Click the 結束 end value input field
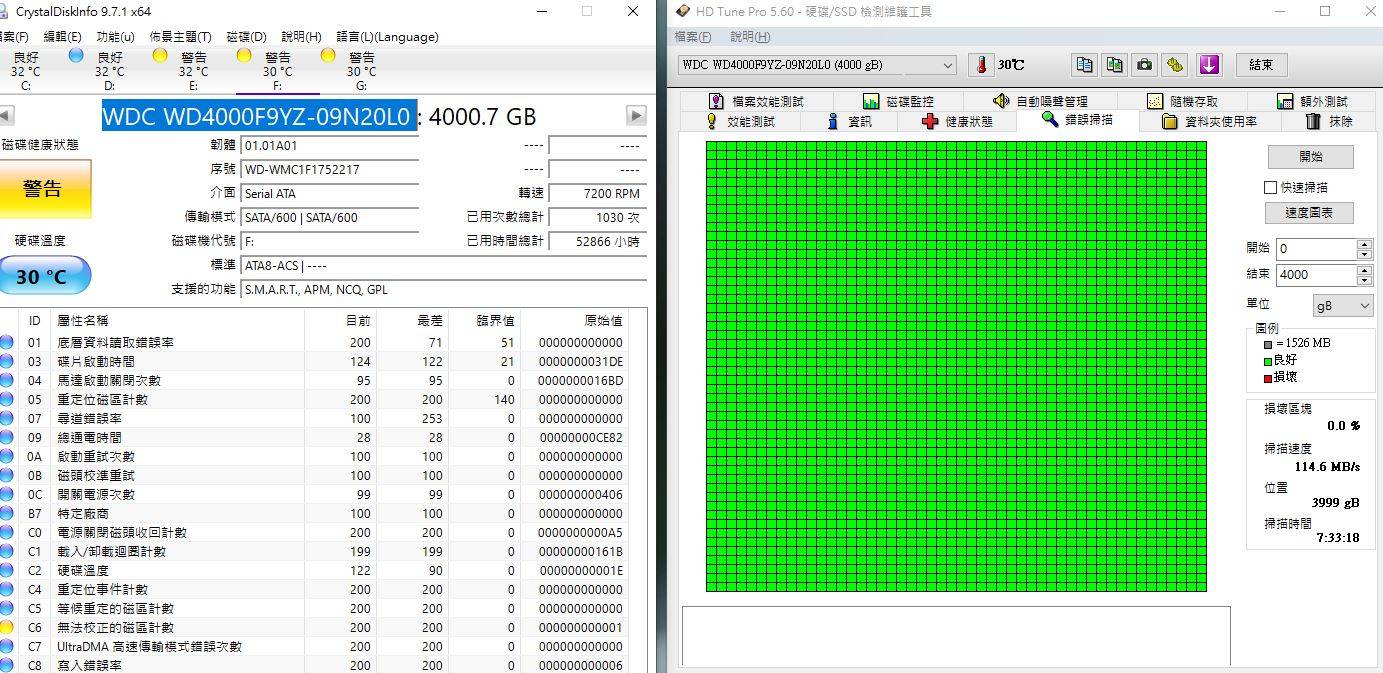Image resolution: width=1383 pixels, height=673 pixels. [x=1317, y=275]
